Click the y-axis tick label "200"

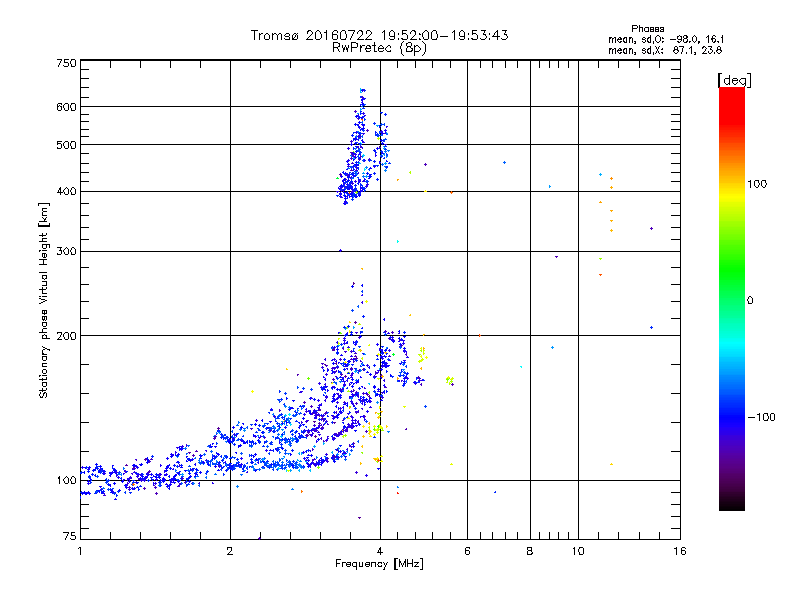pos(67,336)
